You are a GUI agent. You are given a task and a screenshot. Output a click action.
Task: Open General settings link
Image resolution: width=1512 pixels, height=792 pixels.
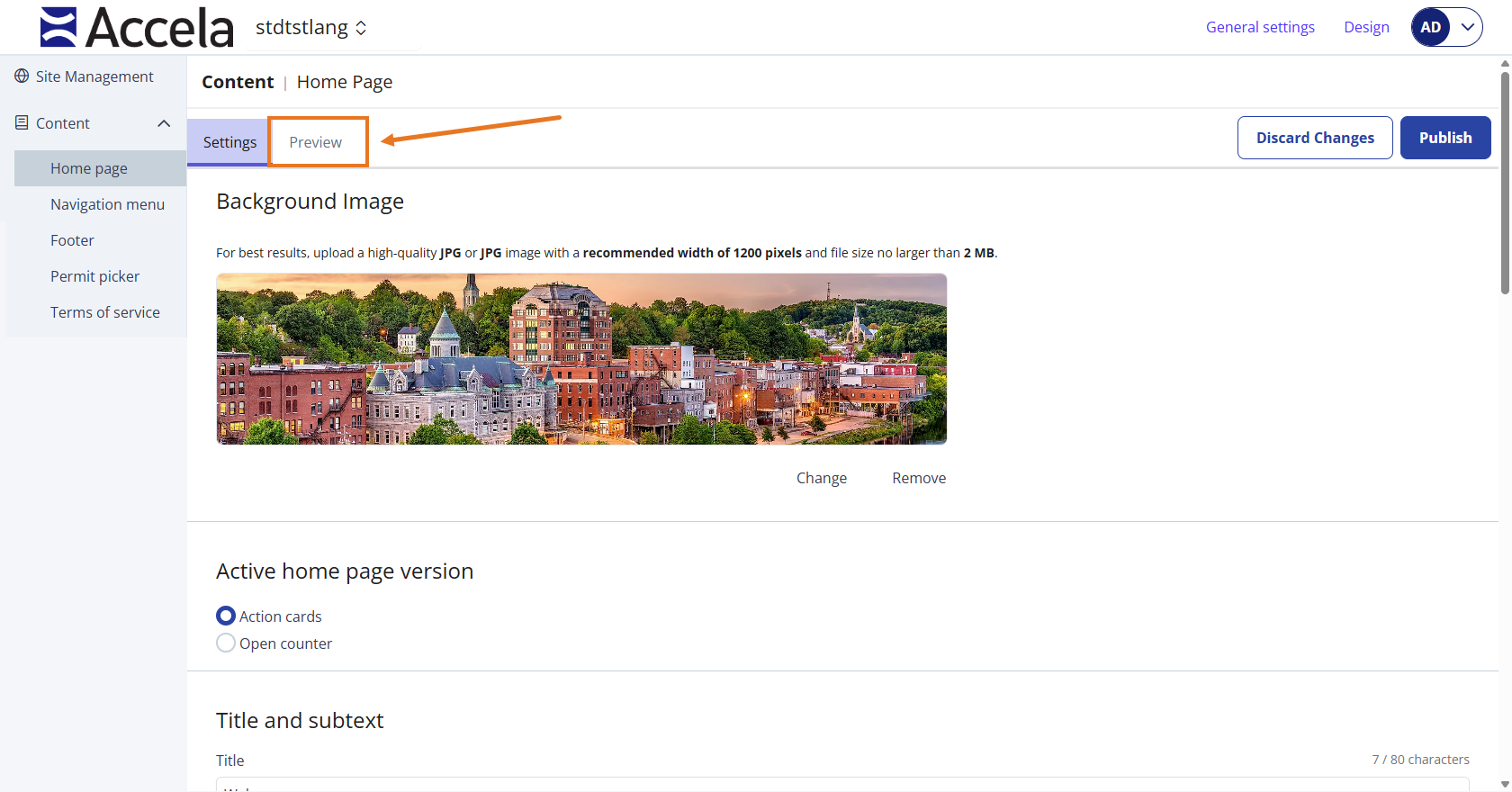(1259, 27)
